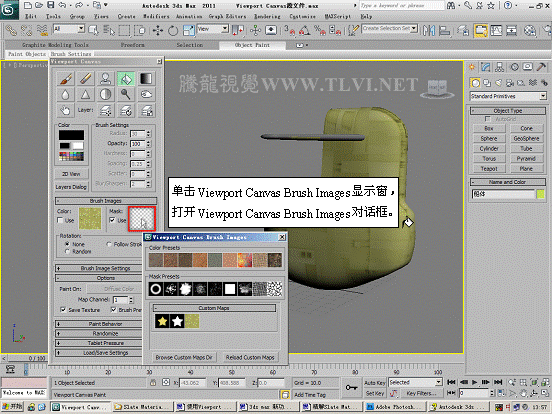
Task: Collapse the Custom Maps rollout
Action: (214, 308)
